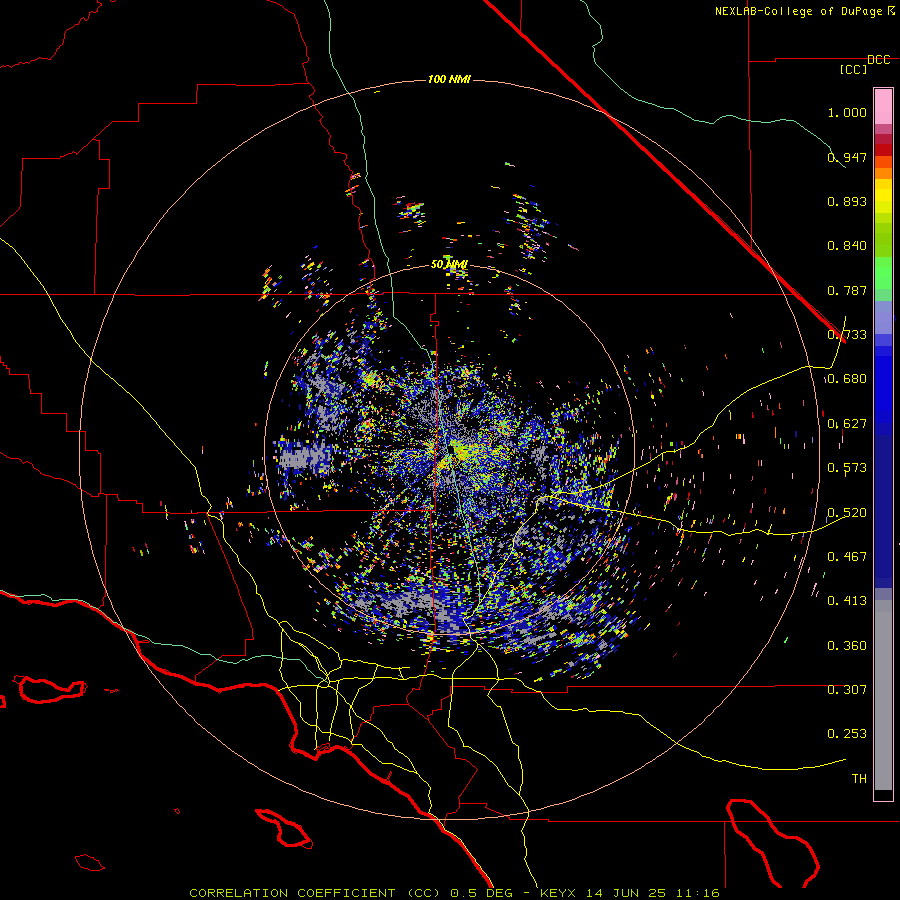Click the 0.413 legend value
900x900 pixels.
[x=847, y=601]
